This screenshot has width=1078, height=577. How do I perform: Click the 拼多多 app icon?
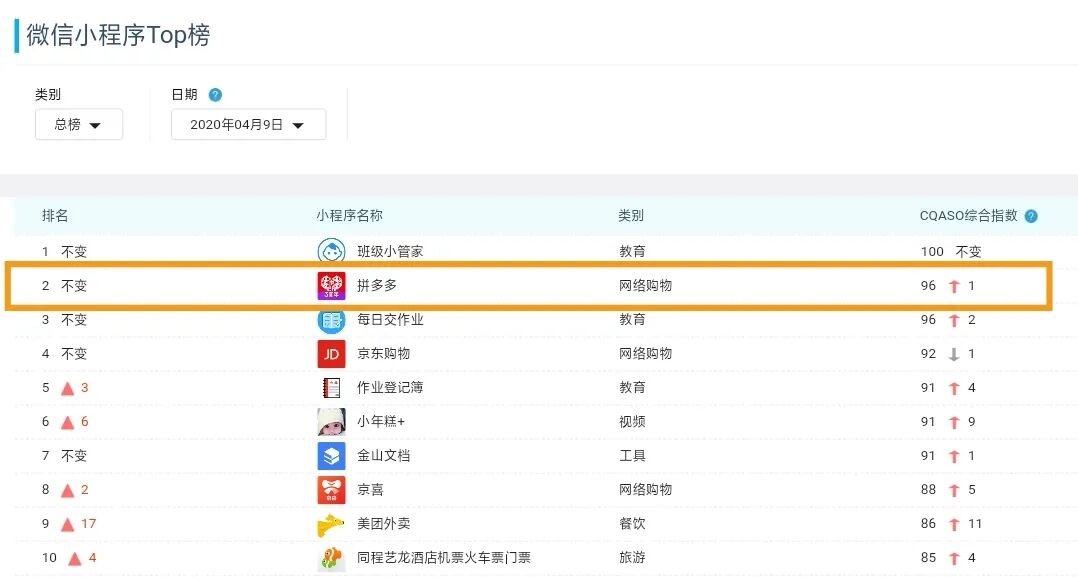331,285
